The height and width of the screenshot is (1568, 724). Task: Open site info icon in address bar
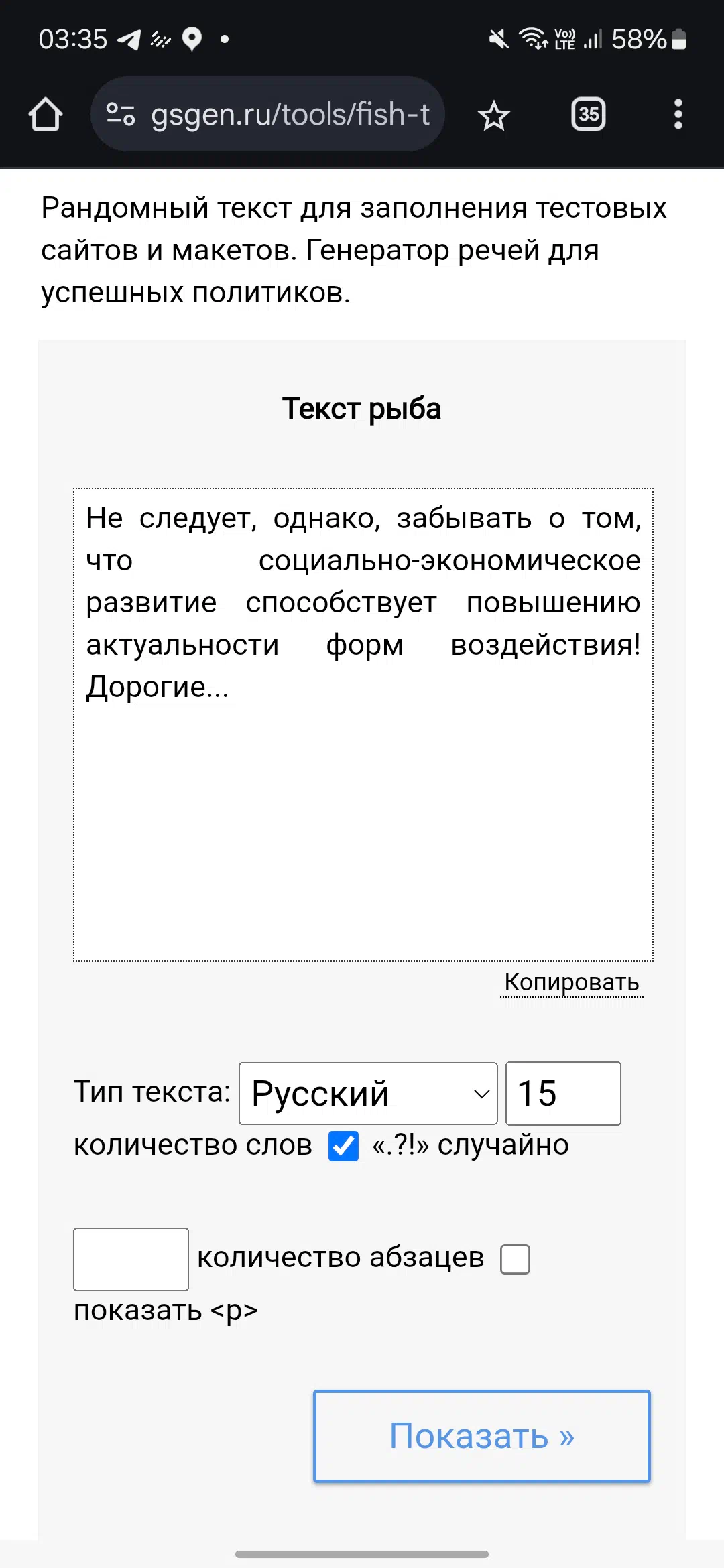[x=121, y=115]
